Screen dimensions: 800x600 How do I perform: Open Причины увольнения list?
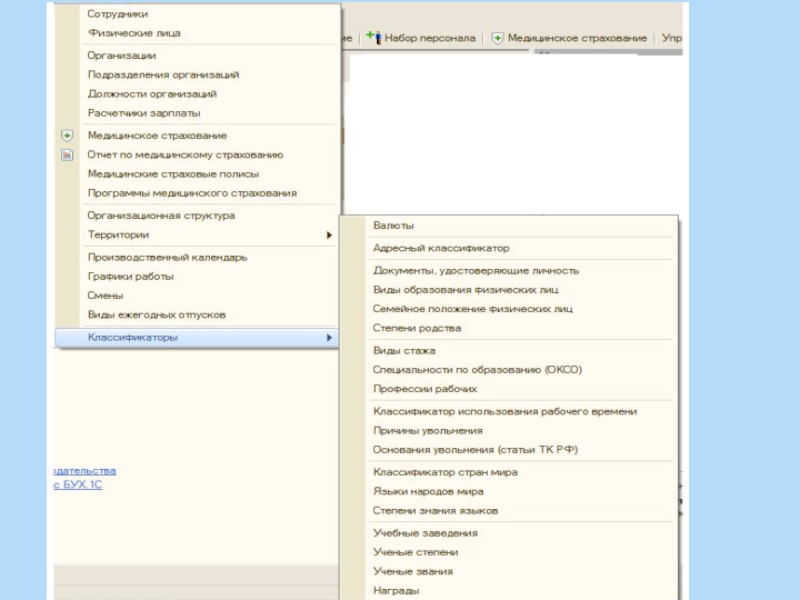[x=427, y=431]
